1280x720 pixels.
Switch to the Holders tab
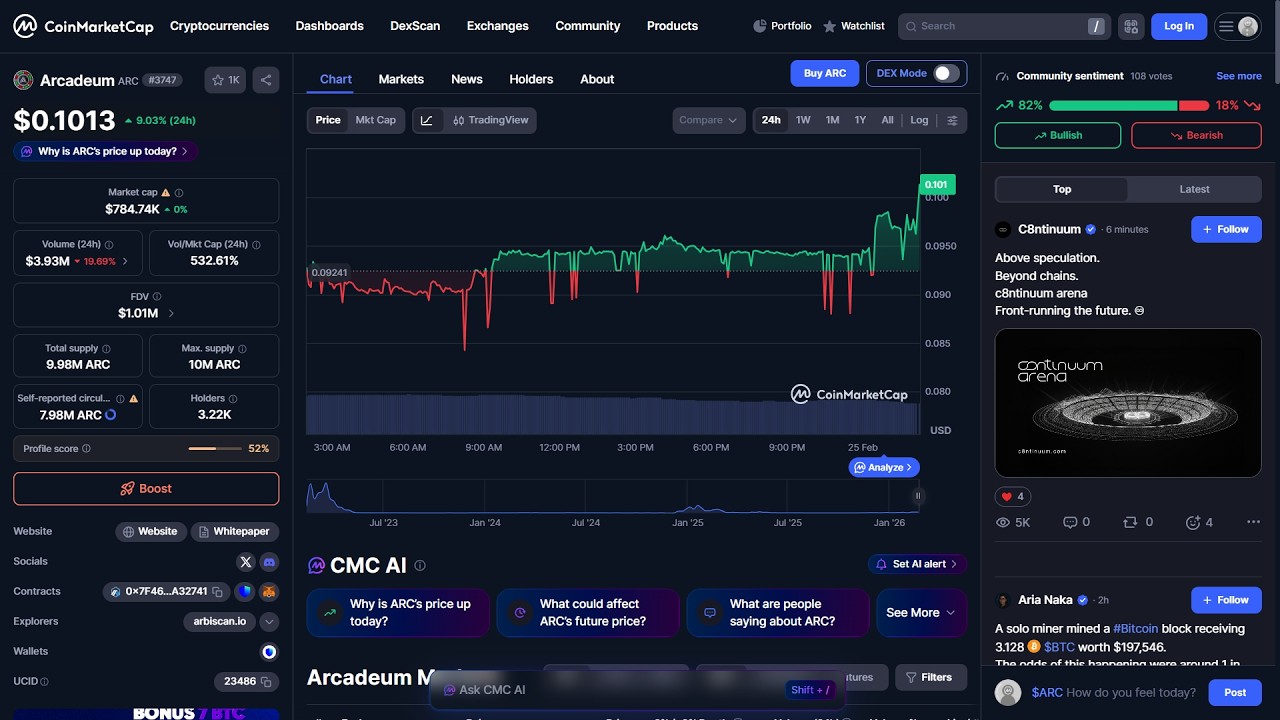(x=531, y=79)
